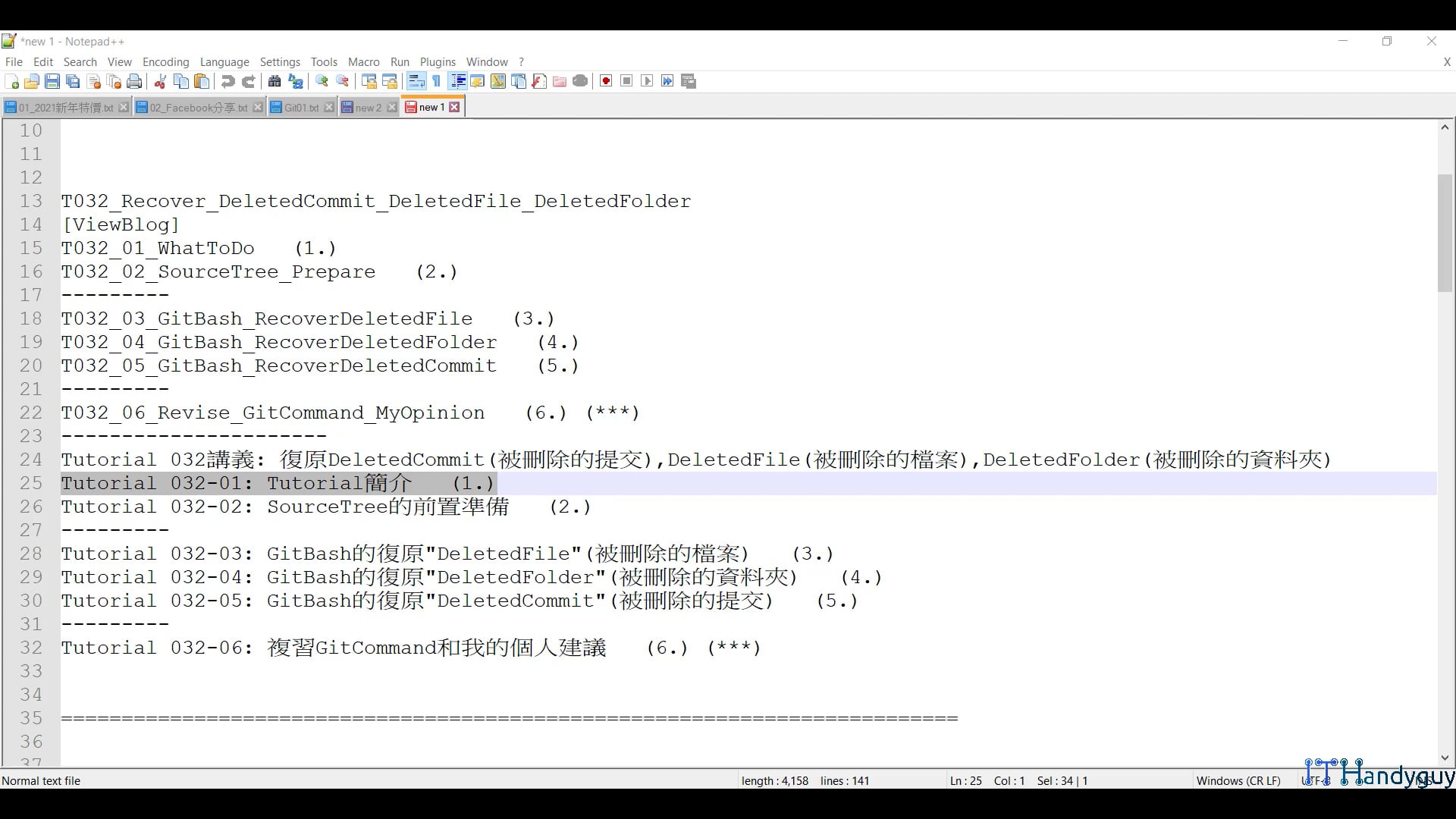Click the down arrow on vertical scrollbar
This screenshot has width=1456, height=819.
1445,758
